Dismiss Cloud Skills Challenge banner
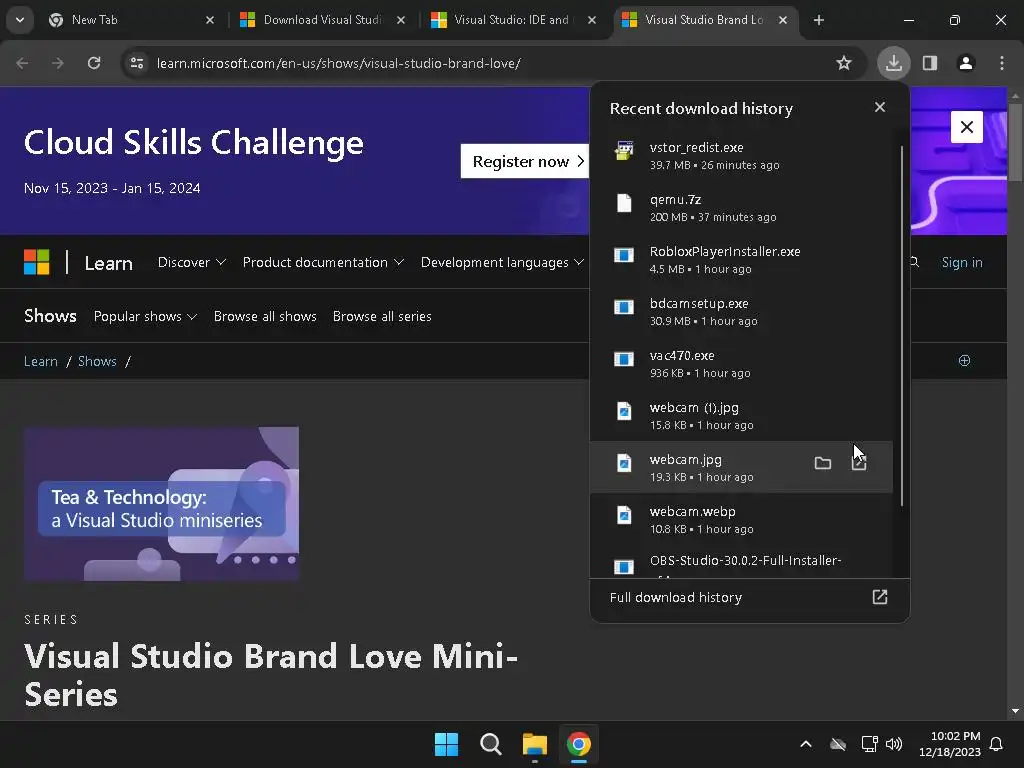The image size is (1024, 768). (x=967, y=127)
